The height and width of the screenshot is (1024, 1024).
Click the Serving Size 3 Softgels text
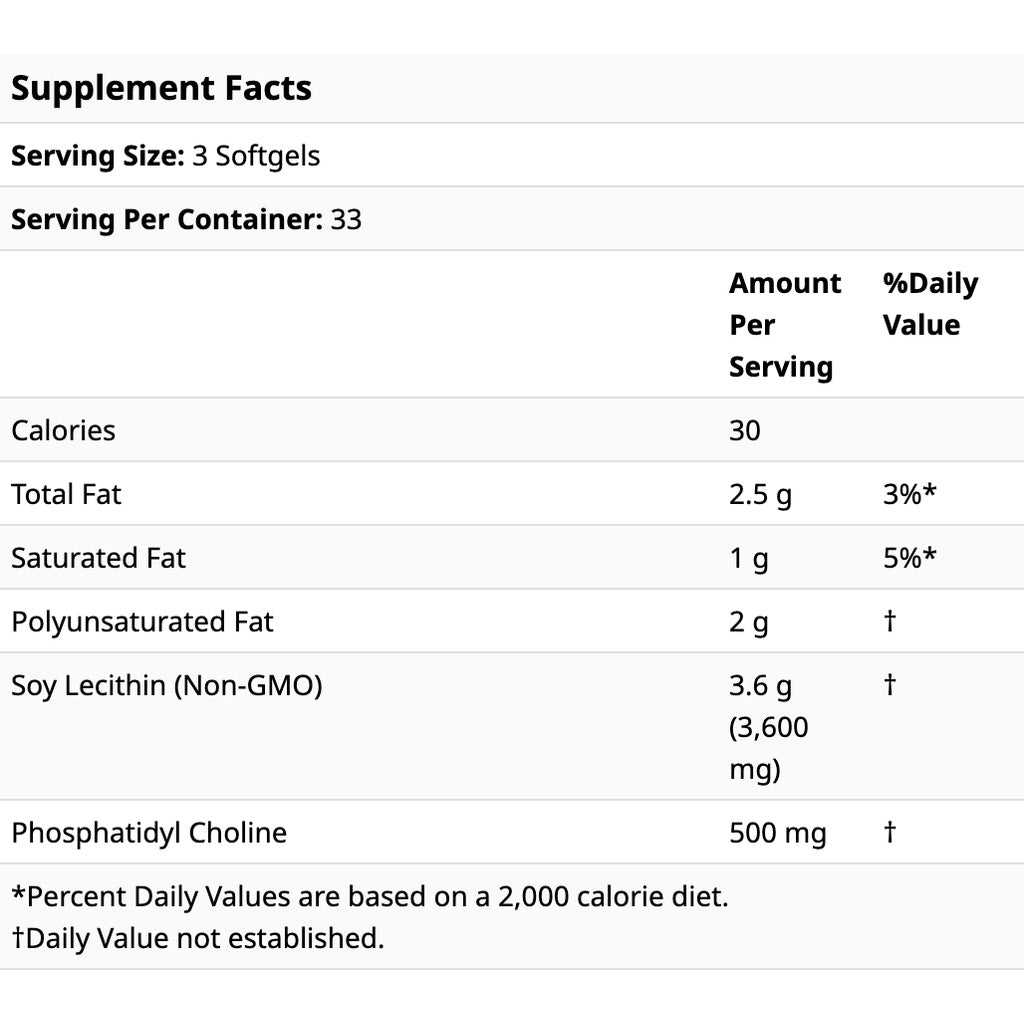[x=165, y=156]
